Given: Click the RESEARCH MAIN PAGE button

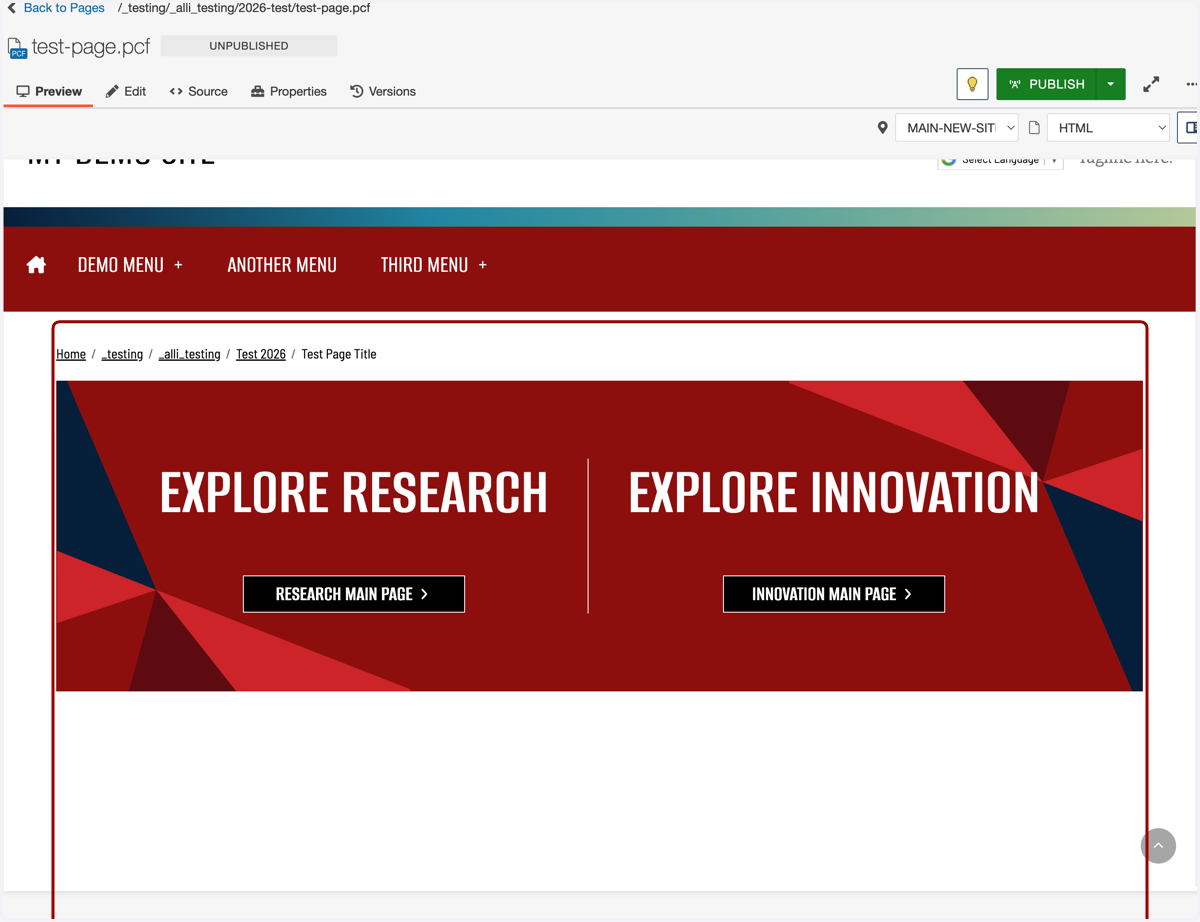Looking at the screenshot, I should point(354,594).
